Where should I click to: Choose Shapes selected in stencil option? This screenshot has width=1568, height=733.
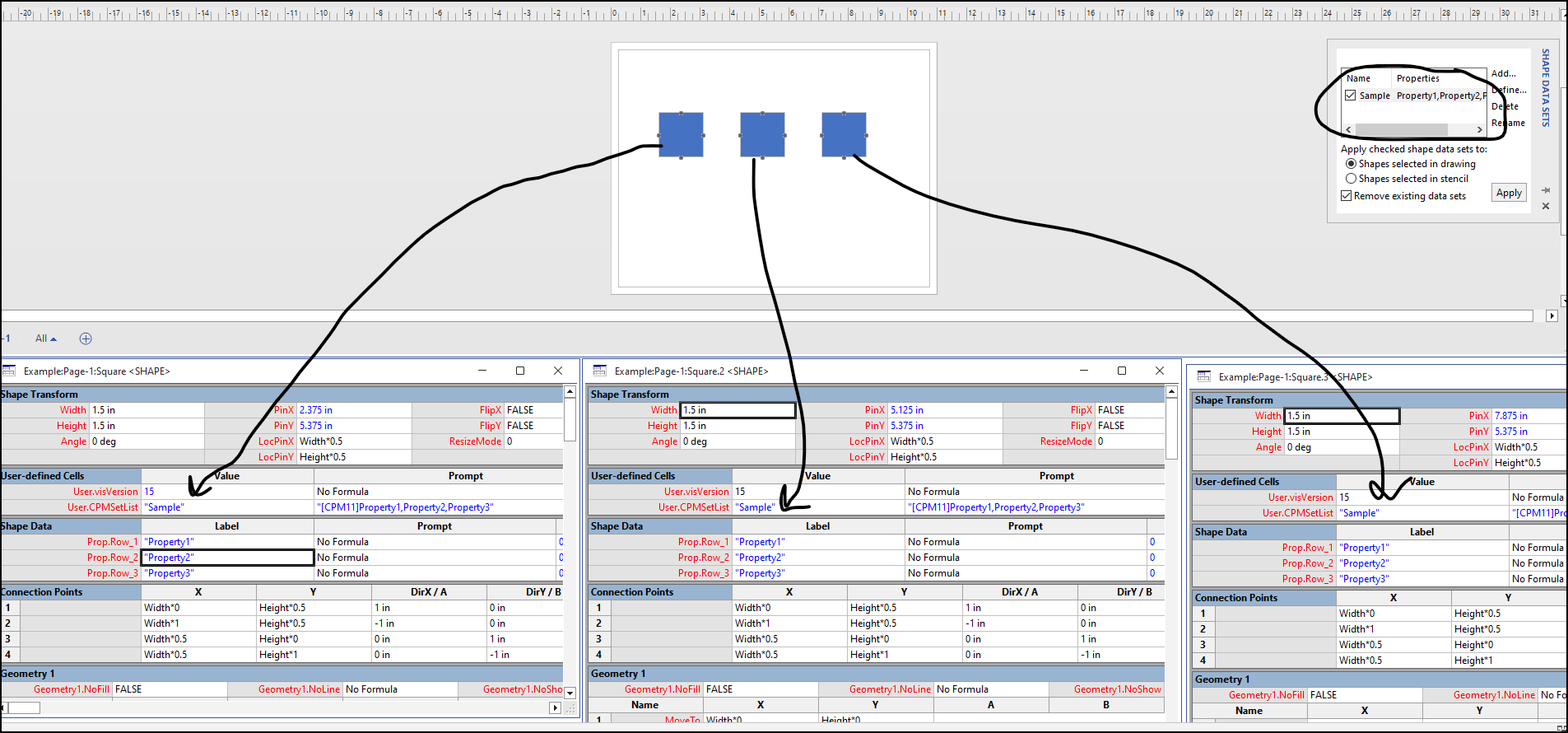(1351, 179)
